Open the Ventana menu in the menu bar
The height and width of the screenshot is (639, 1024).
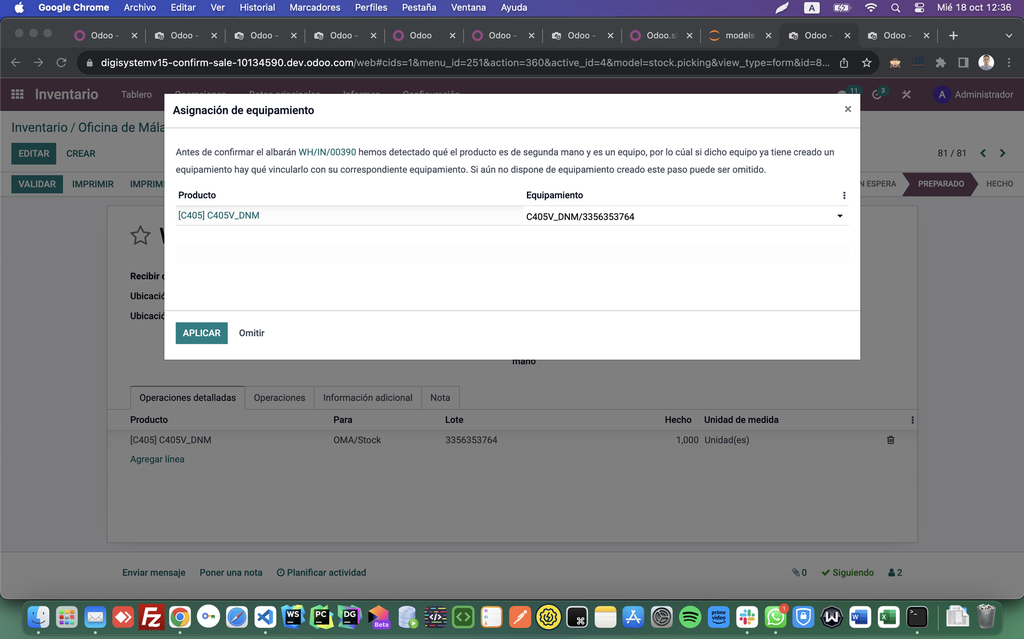pyautogui.click(x=468, y=7)
